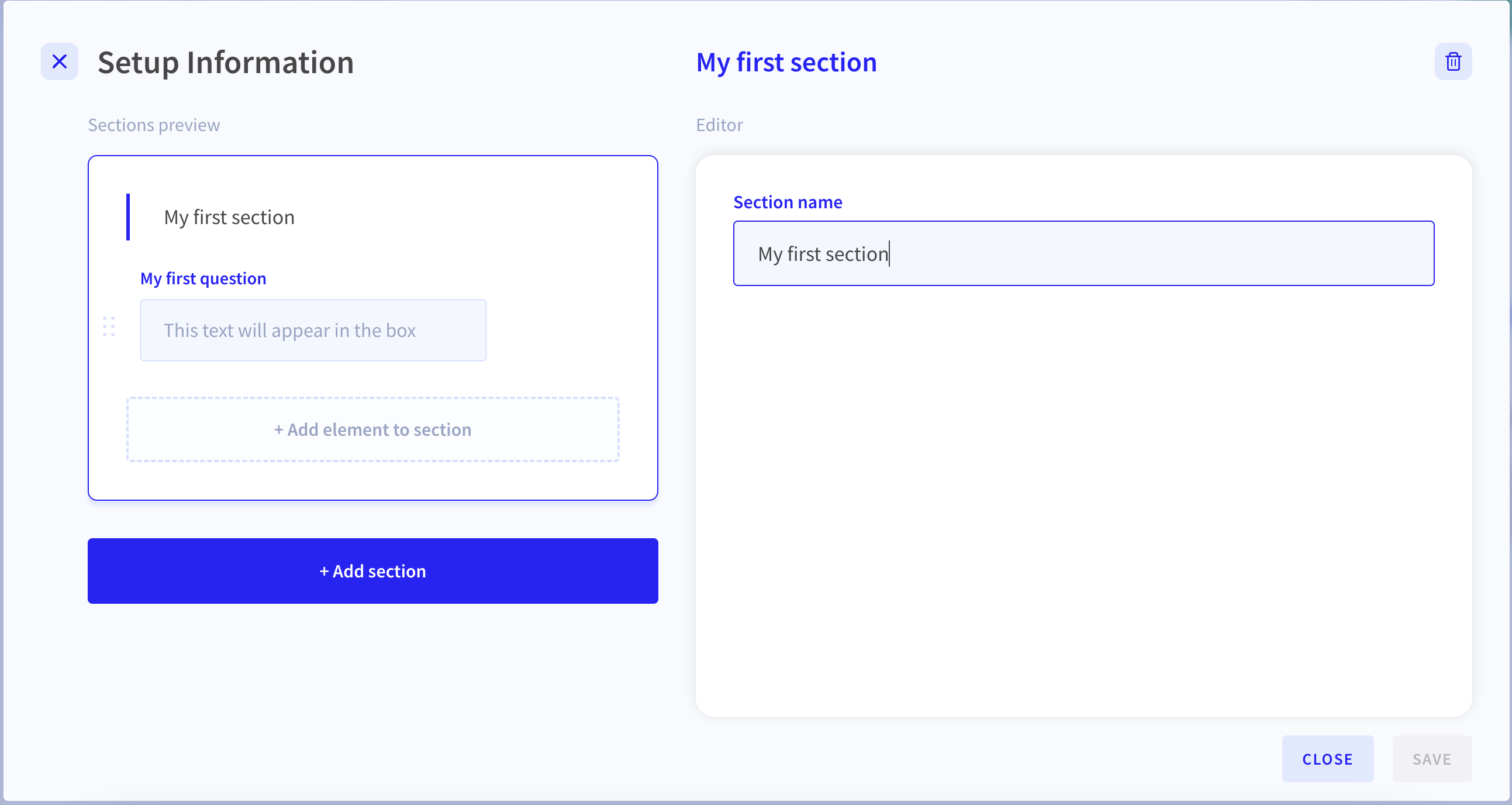1512x805 pixels.
Task: Click the X icon beside Setup Information
Action: 59,61
